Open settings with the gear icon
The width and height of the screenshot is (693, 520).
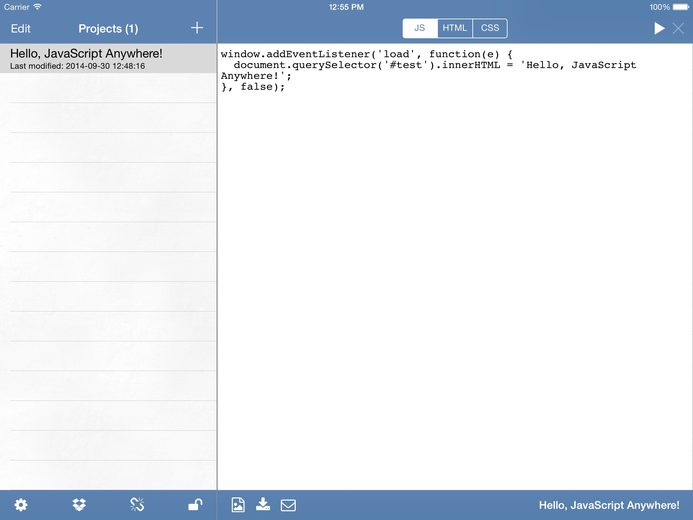click(21, 505)
